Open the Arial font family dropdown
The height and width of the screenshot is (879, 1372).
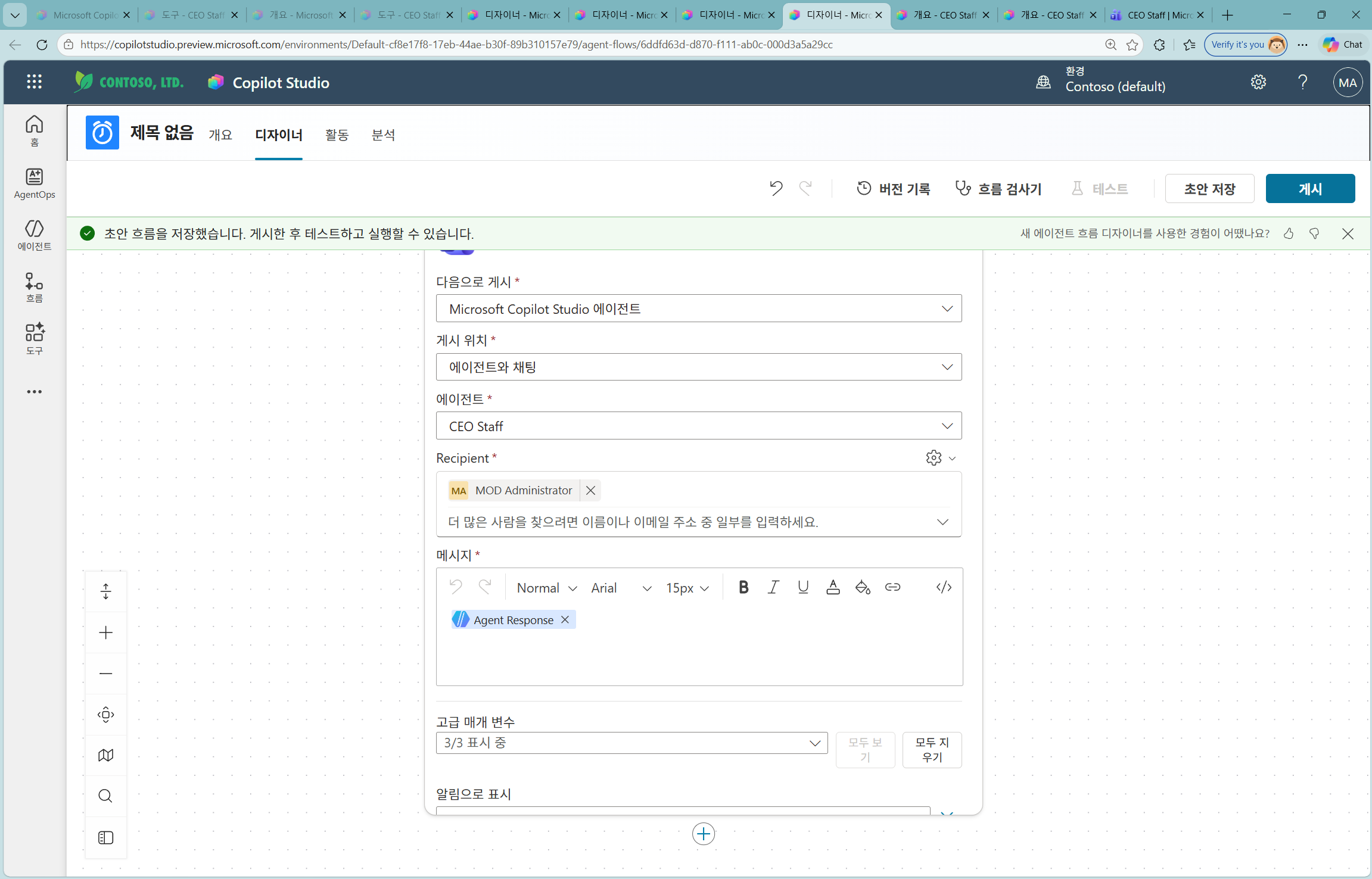pos(621,588)
